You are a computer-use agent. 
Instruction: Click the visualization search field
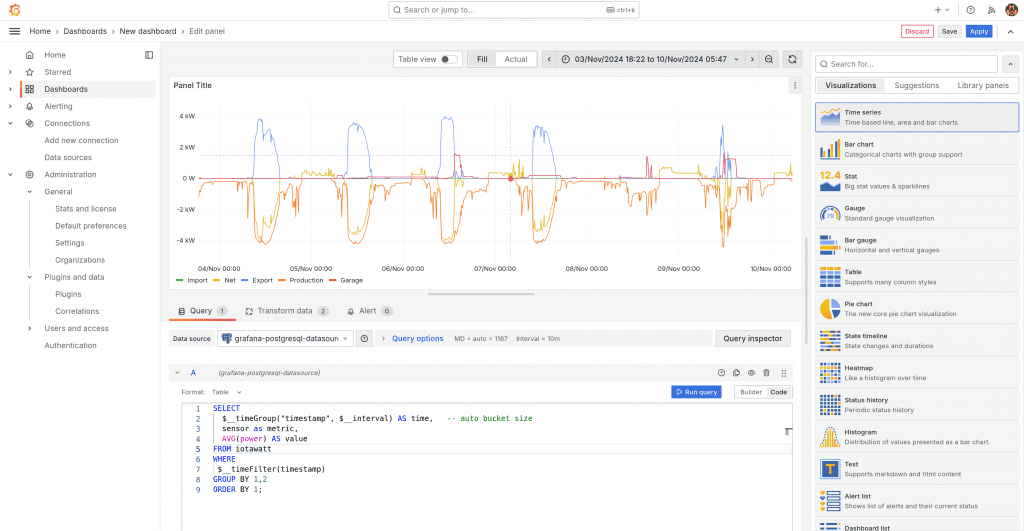(x=905, y=64)
